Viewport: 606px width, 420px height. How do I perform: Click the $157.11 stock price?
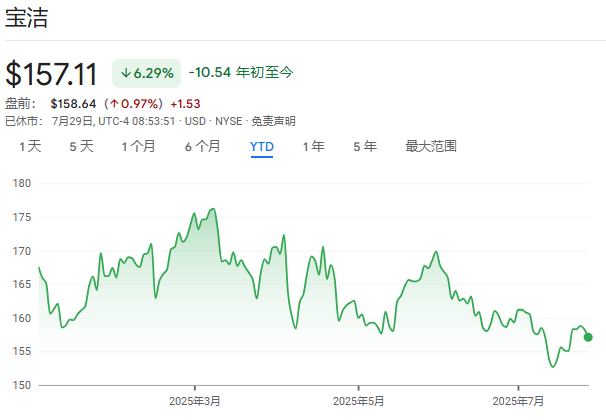pyautogui.click(x=51, y=73)
